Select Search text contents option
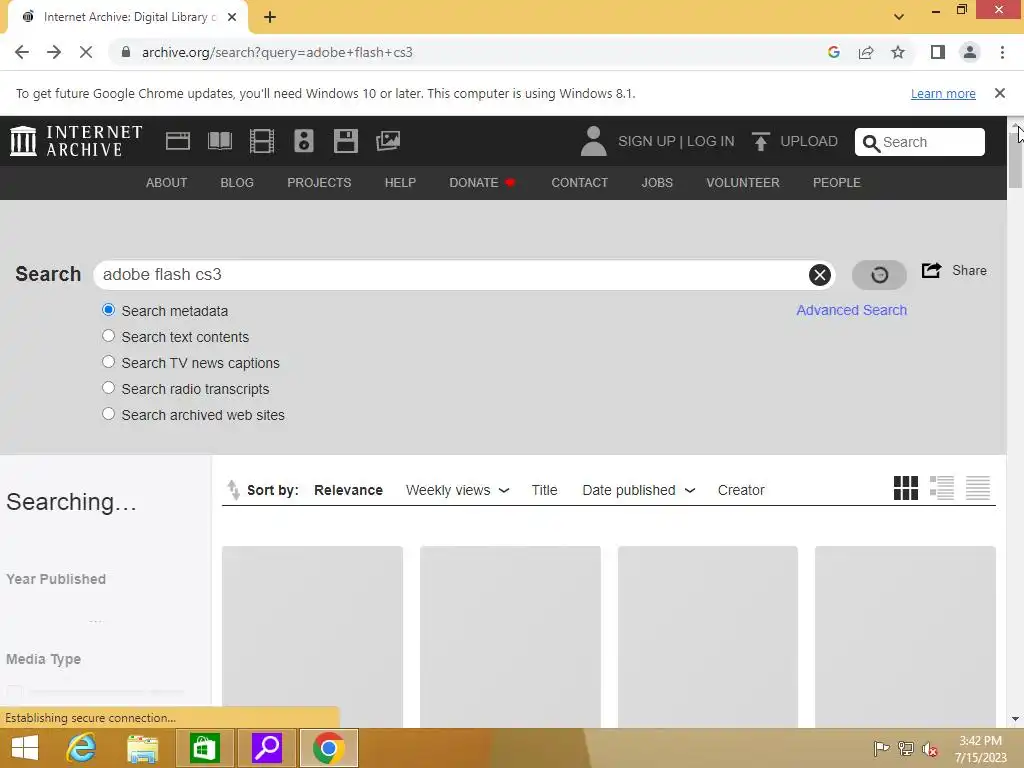The height and width of the screenshot is (768, 1024). tap(108, 336)
